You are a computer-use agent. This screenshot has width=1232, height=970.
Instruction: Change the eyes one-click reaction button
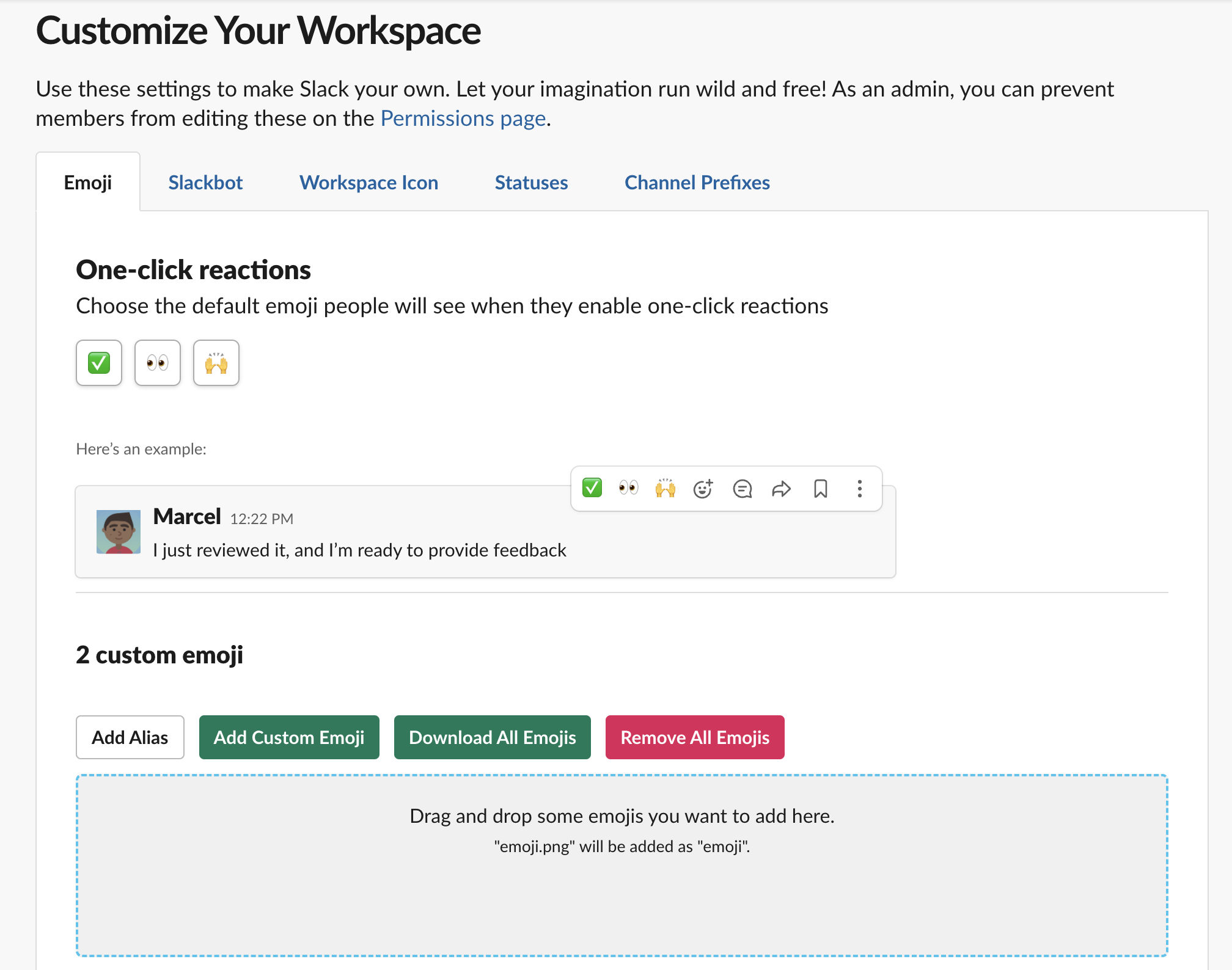[158, 363]
